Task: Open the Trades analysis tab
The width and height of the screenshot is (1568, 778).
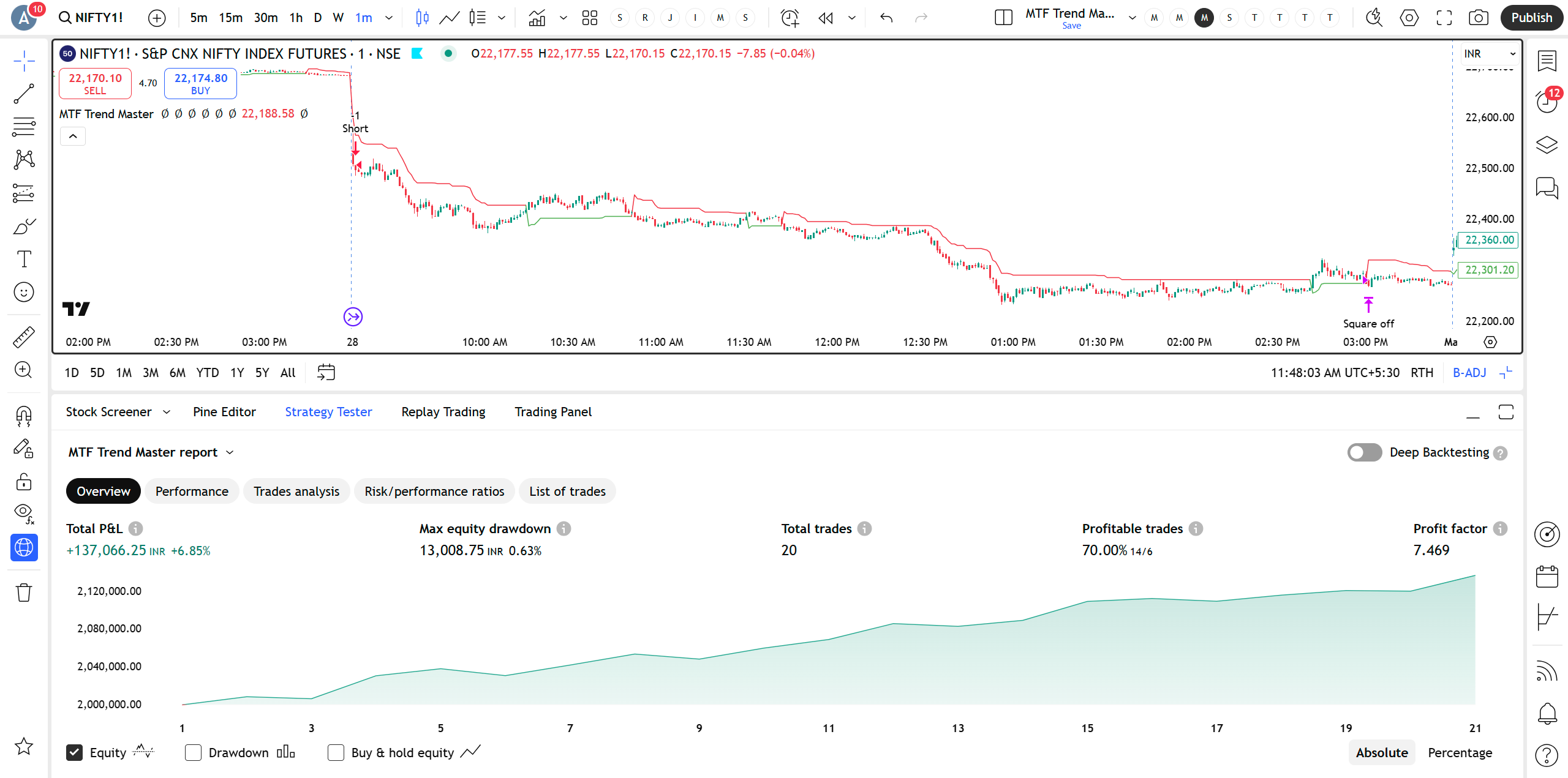Action: (296, 492)
